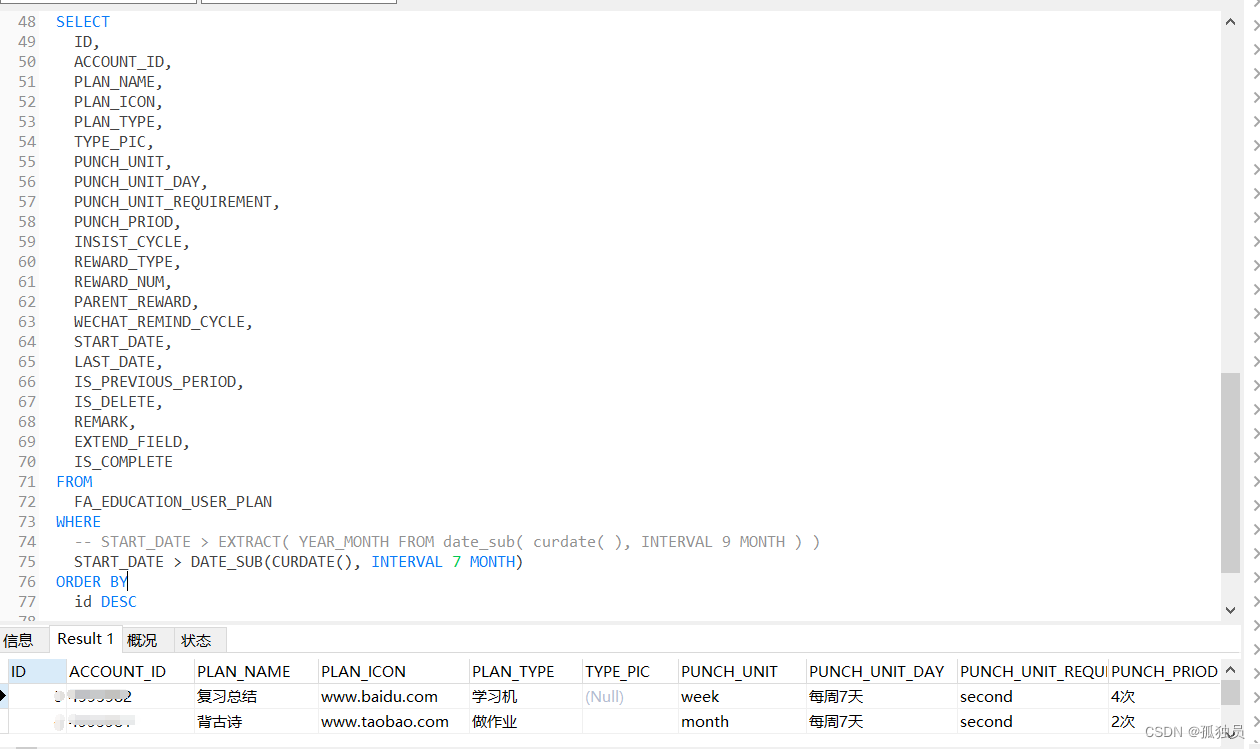Click WECHAT_REMIND_CYCLE in the editor
This screenshot has width=1260, height=749.
pos(159,321)
